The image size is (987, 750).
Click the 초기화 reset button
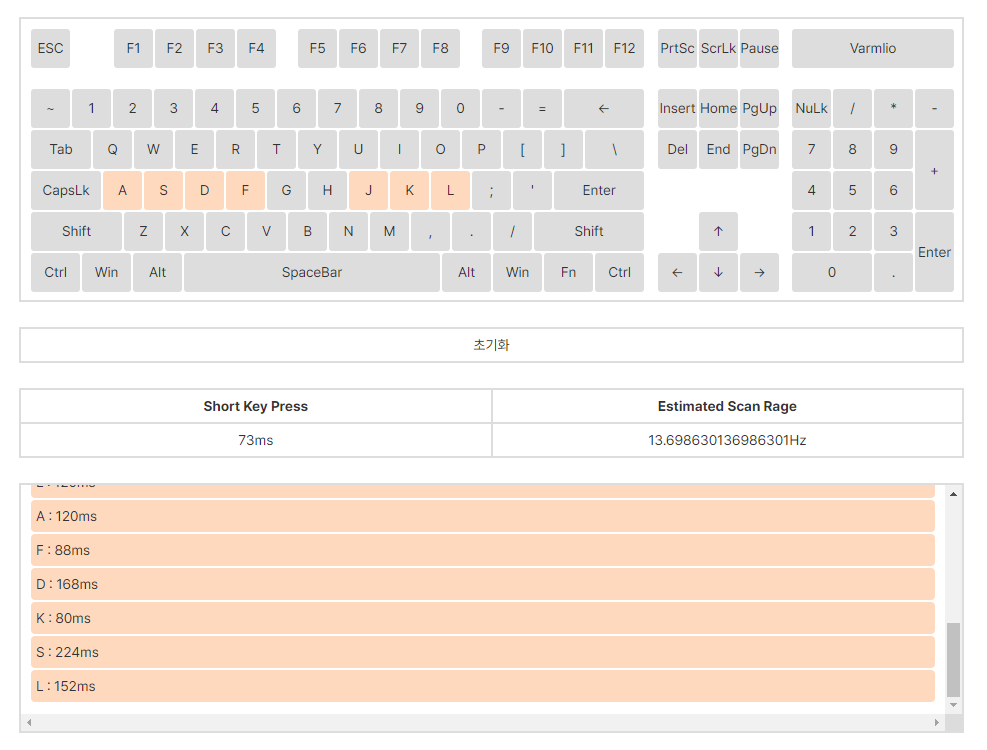coord(491,345)
